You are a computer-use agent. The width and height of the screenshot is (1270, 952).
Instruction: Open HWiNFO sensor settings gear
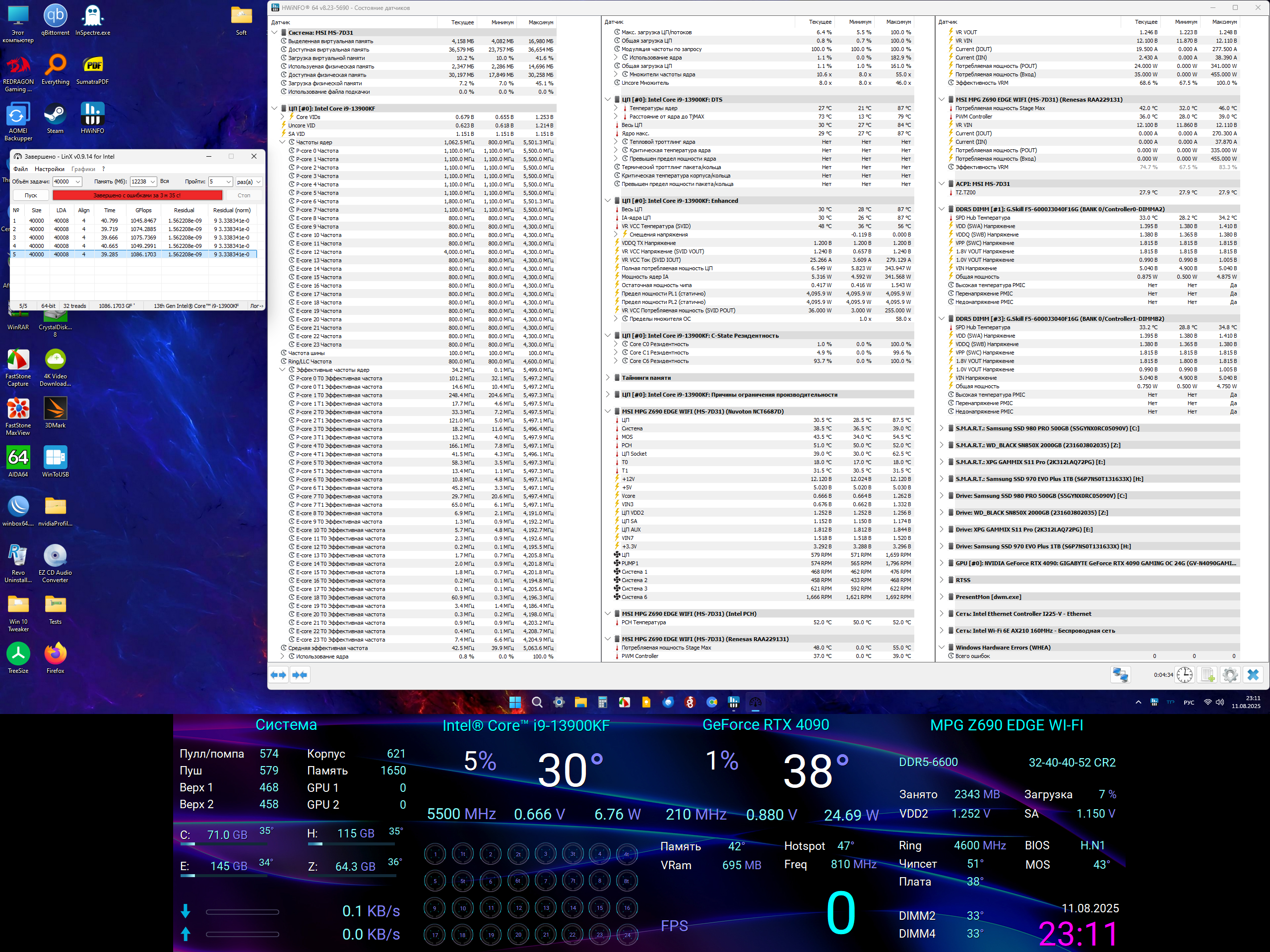1230,675
